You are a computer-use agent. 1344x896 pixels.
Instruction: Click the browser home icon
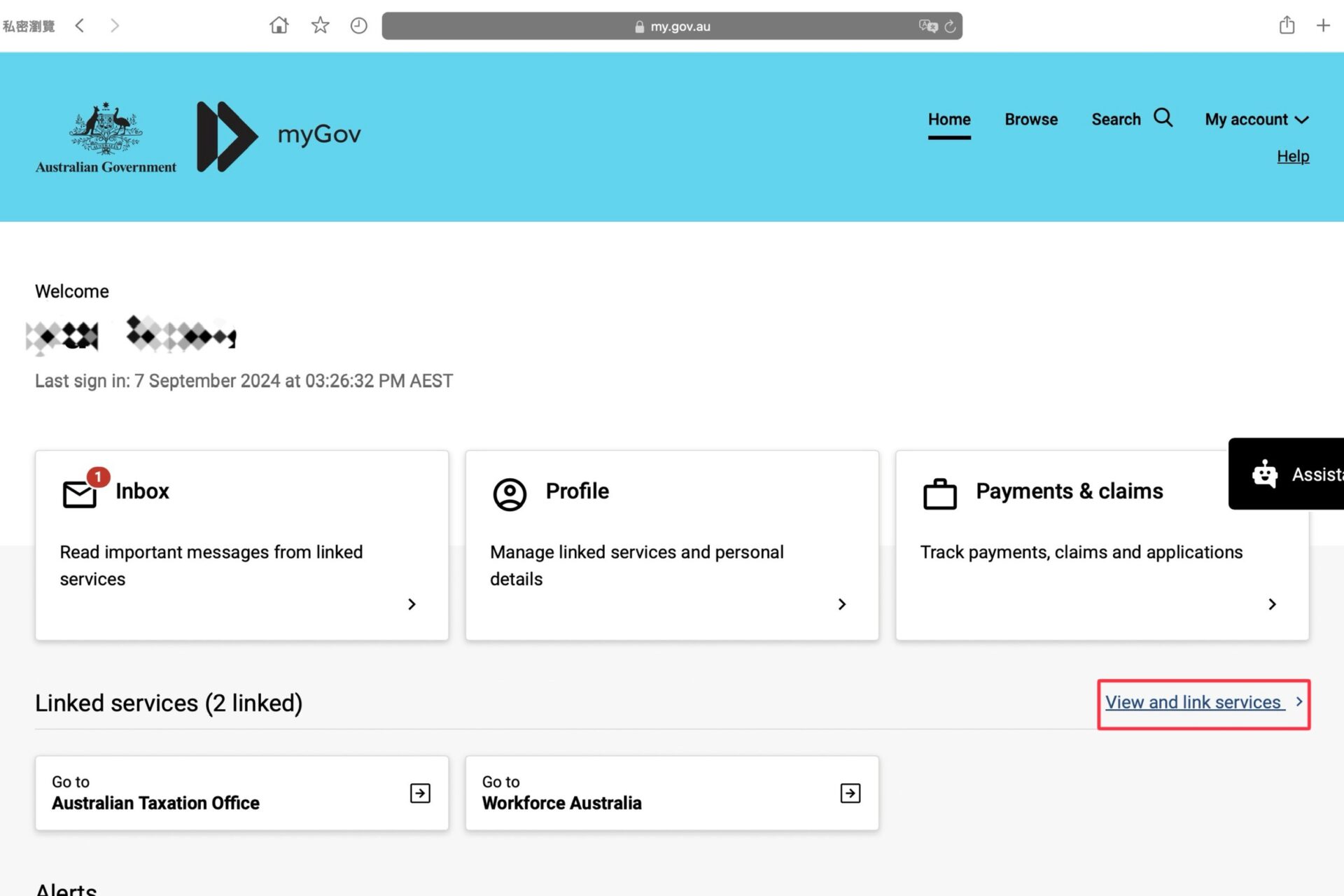279,26
